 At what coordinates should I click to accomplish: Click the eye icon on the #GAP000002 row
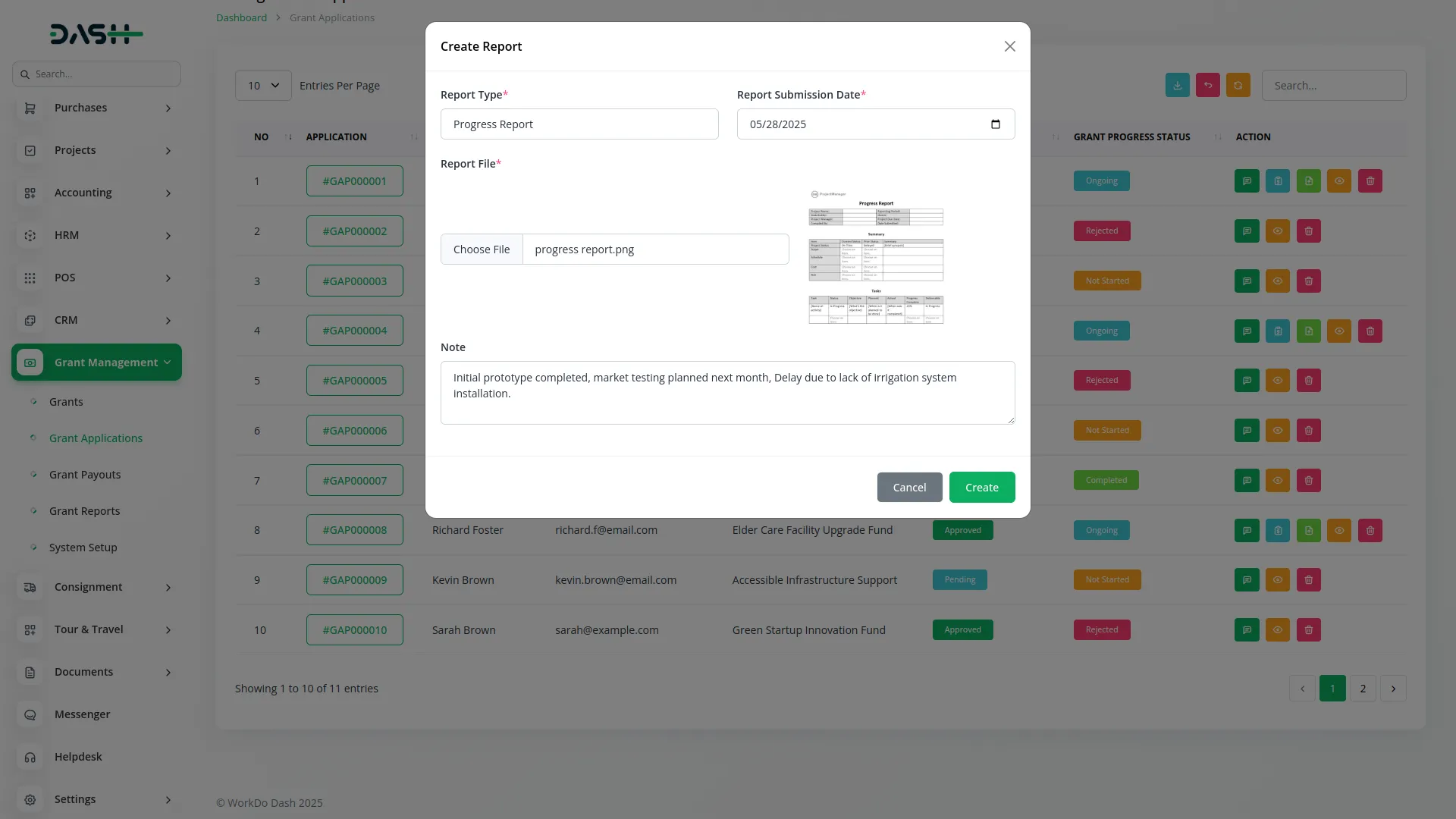click(x=1278, y=231)
